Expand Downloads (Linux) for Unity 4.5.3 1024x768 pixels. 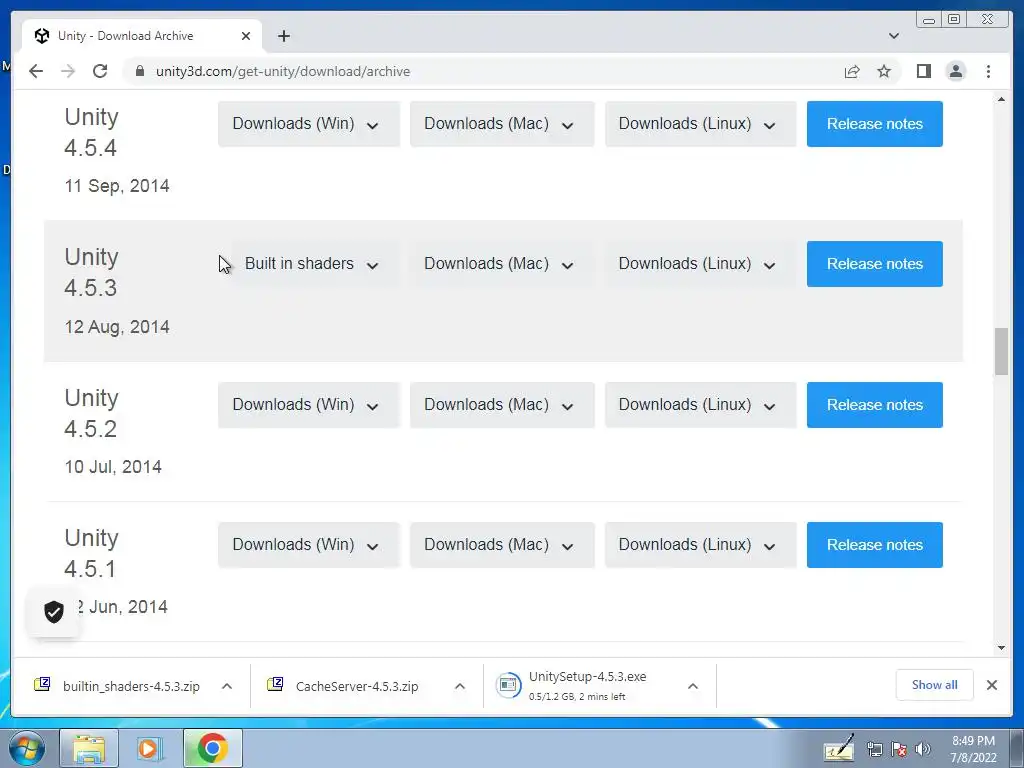click(x=700, y=264)
